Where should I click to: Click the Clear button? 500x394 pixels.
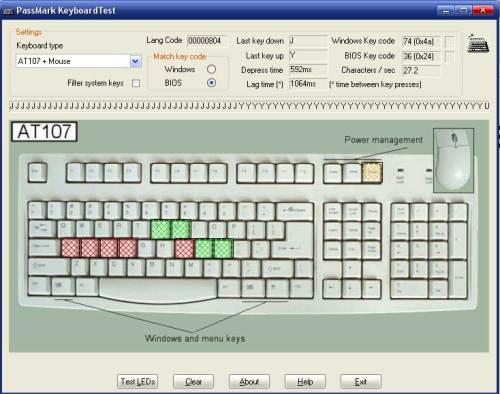pos(193,382)
